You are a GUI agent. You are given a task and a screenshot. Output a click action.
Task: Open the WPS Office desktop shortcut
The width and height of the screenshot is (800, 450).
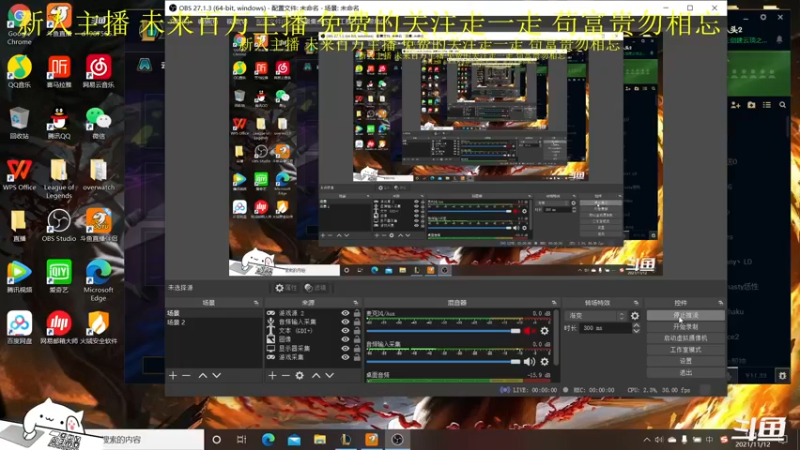19,174
